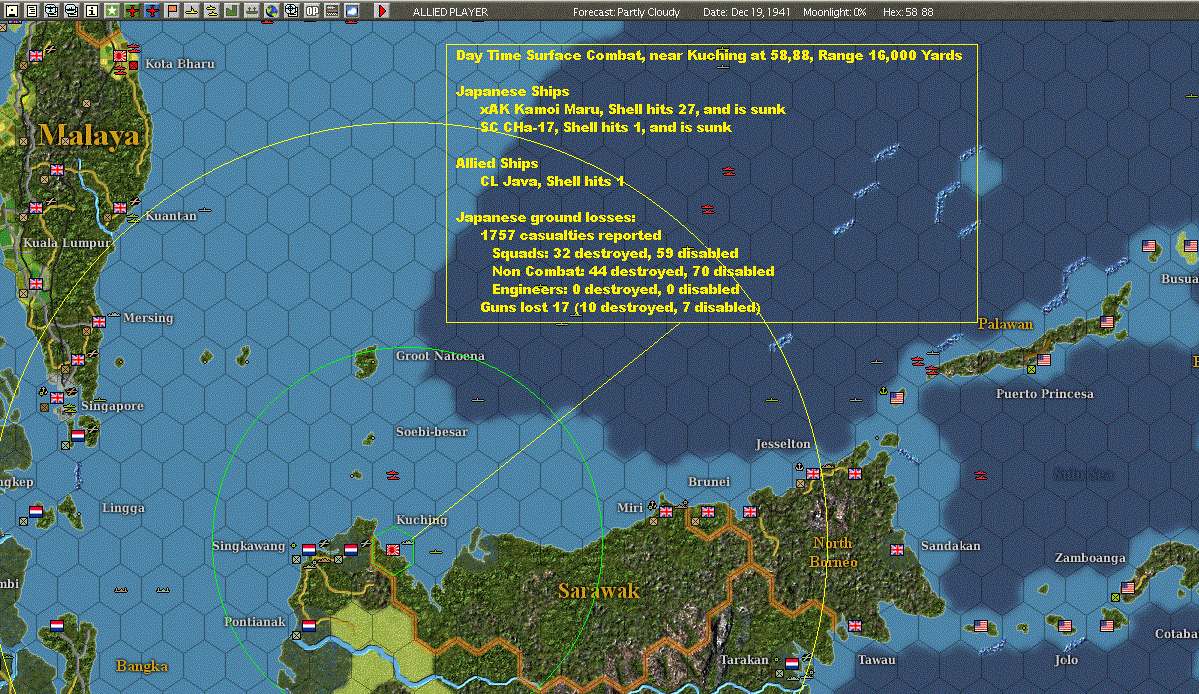
Task: Click the Groot Natoena island label
Action: click(440, 355)
